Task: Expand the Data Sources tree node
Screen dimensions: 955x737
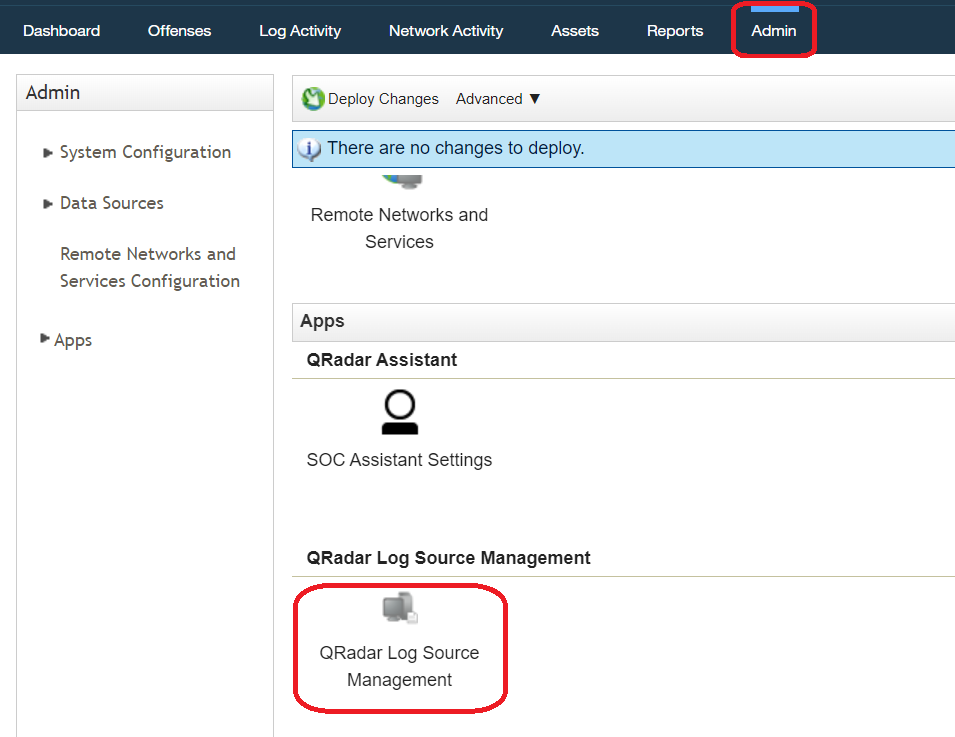Action: click(48, 204)
